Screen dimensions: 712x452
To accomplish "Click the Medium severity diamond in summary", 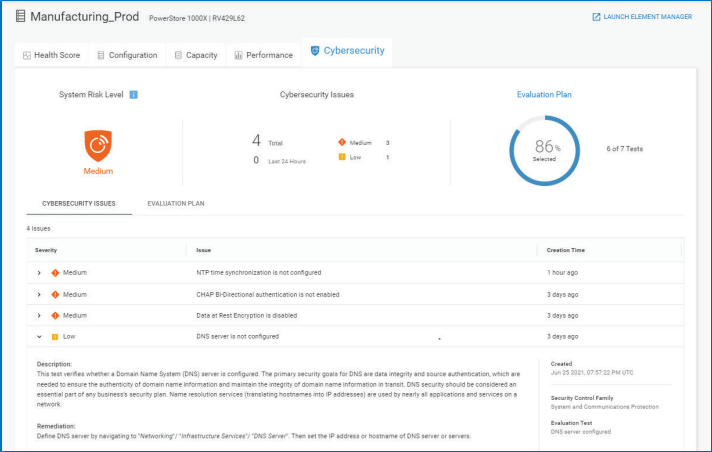I will coord(342,142).
